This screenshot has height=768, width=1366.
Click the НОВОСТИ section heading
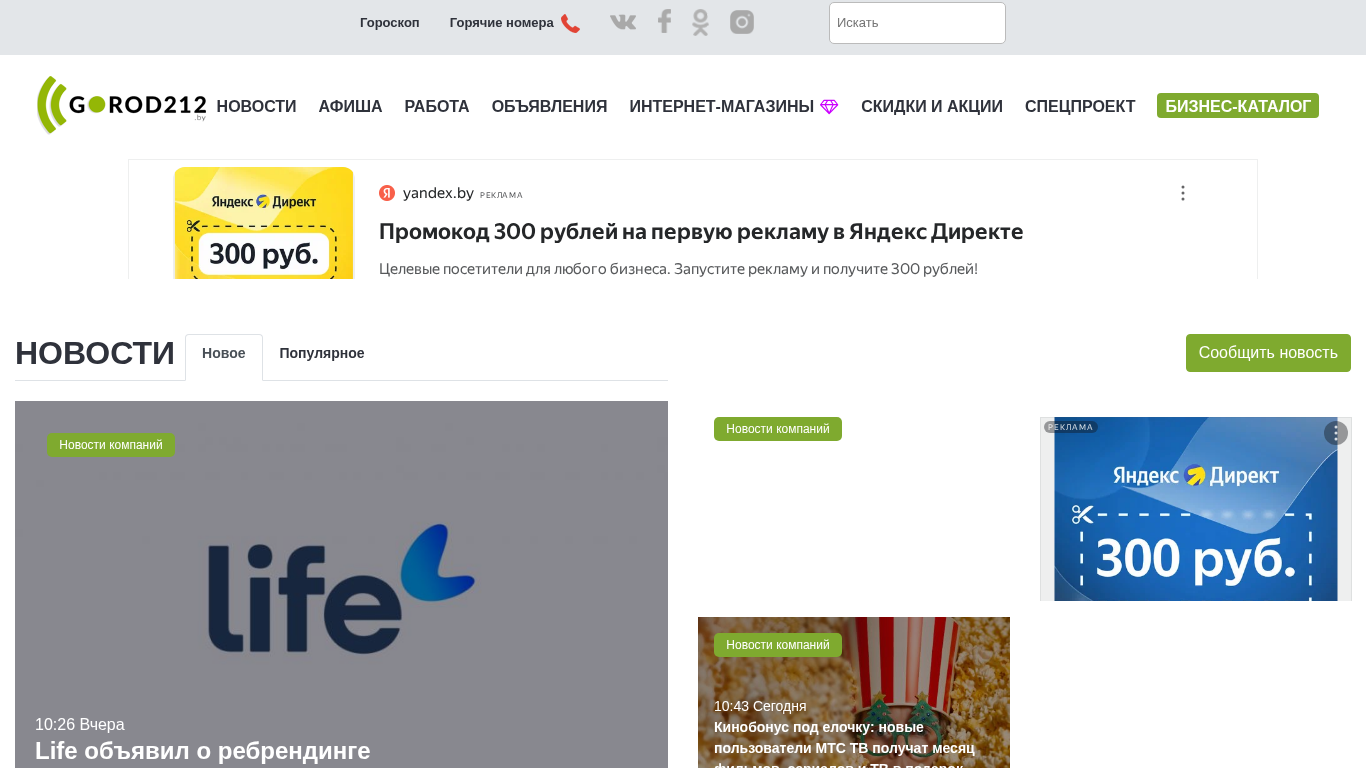click(x=95, y=354)
